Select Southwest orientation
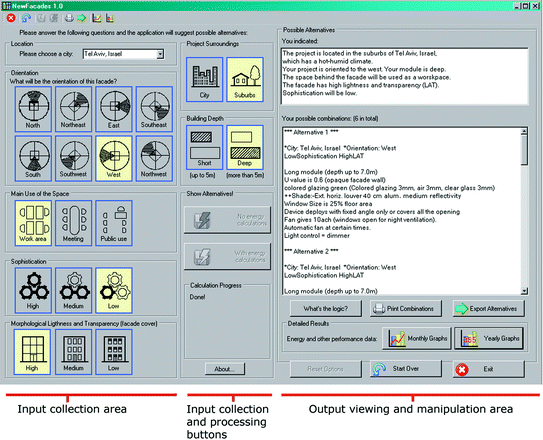The image size is (543, 440). point(73,159)
